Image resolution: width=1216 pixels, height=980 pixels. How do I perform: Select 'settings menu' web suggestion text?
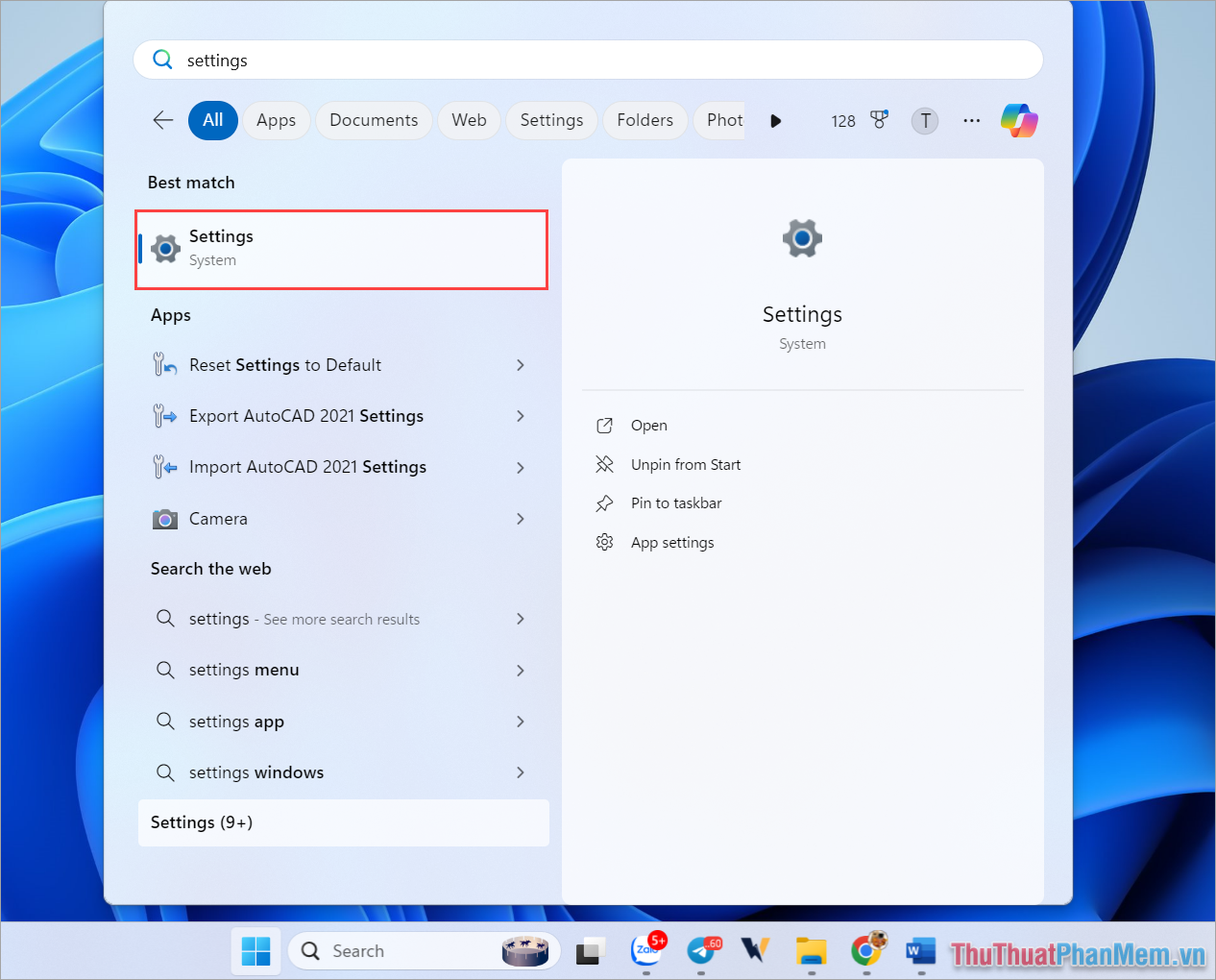[x=244, y=670]
